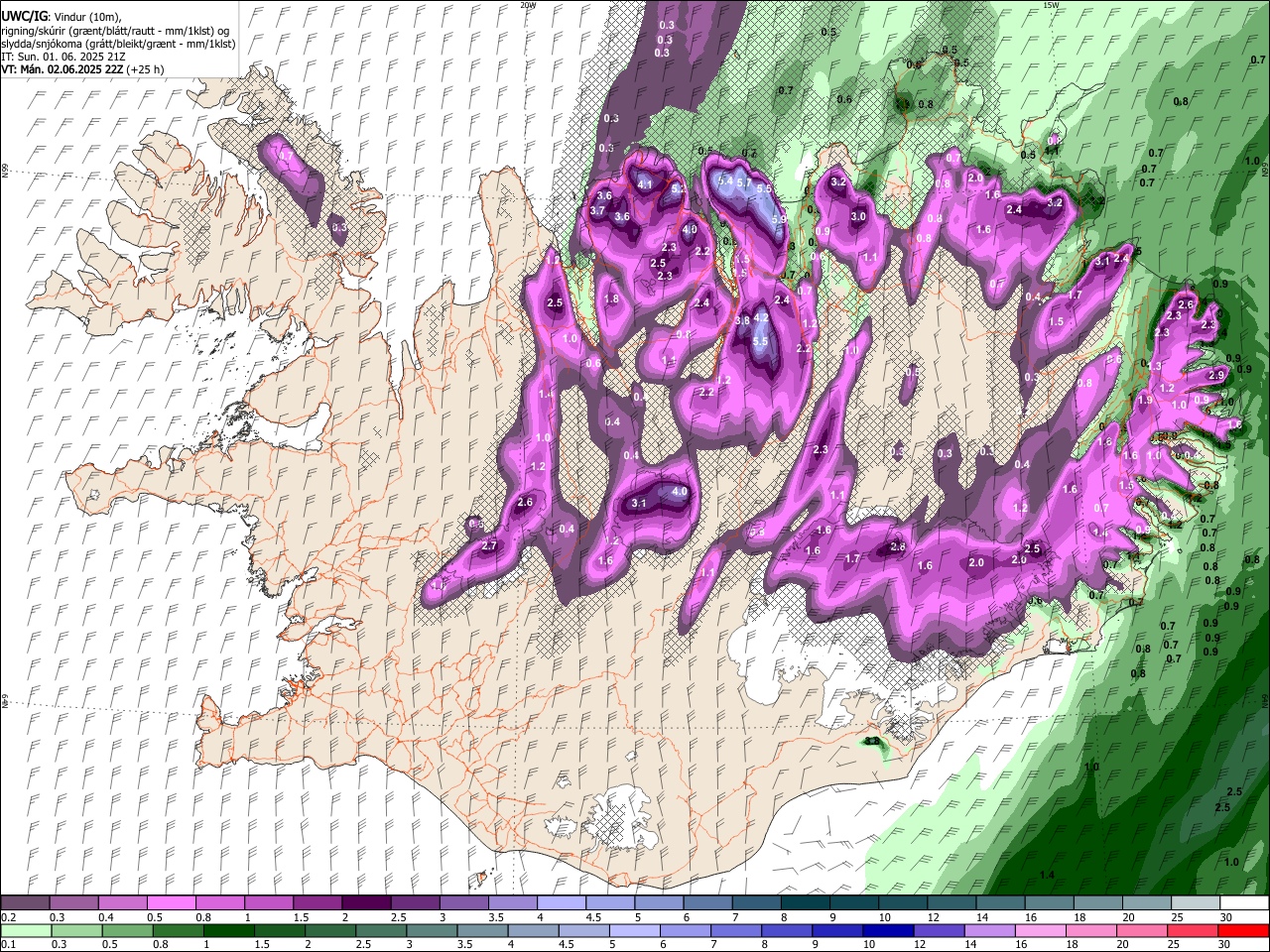Click the 5.2 snowfall value on the map
Image resolution: width=1270 pixels, height=952 pixels.
click(x=679, y=187)
